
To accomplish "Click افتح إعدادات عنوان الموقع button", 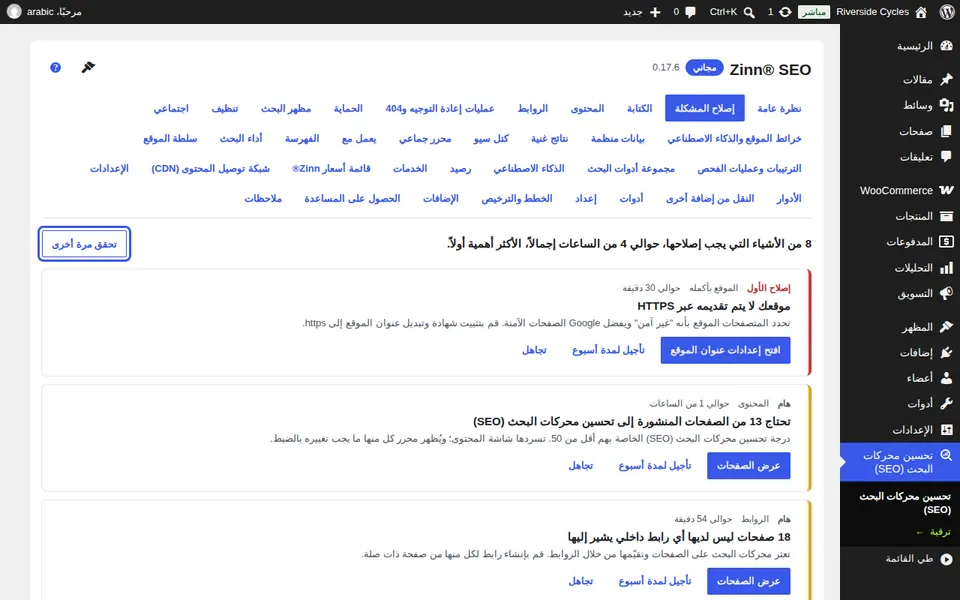I will 726,350.
